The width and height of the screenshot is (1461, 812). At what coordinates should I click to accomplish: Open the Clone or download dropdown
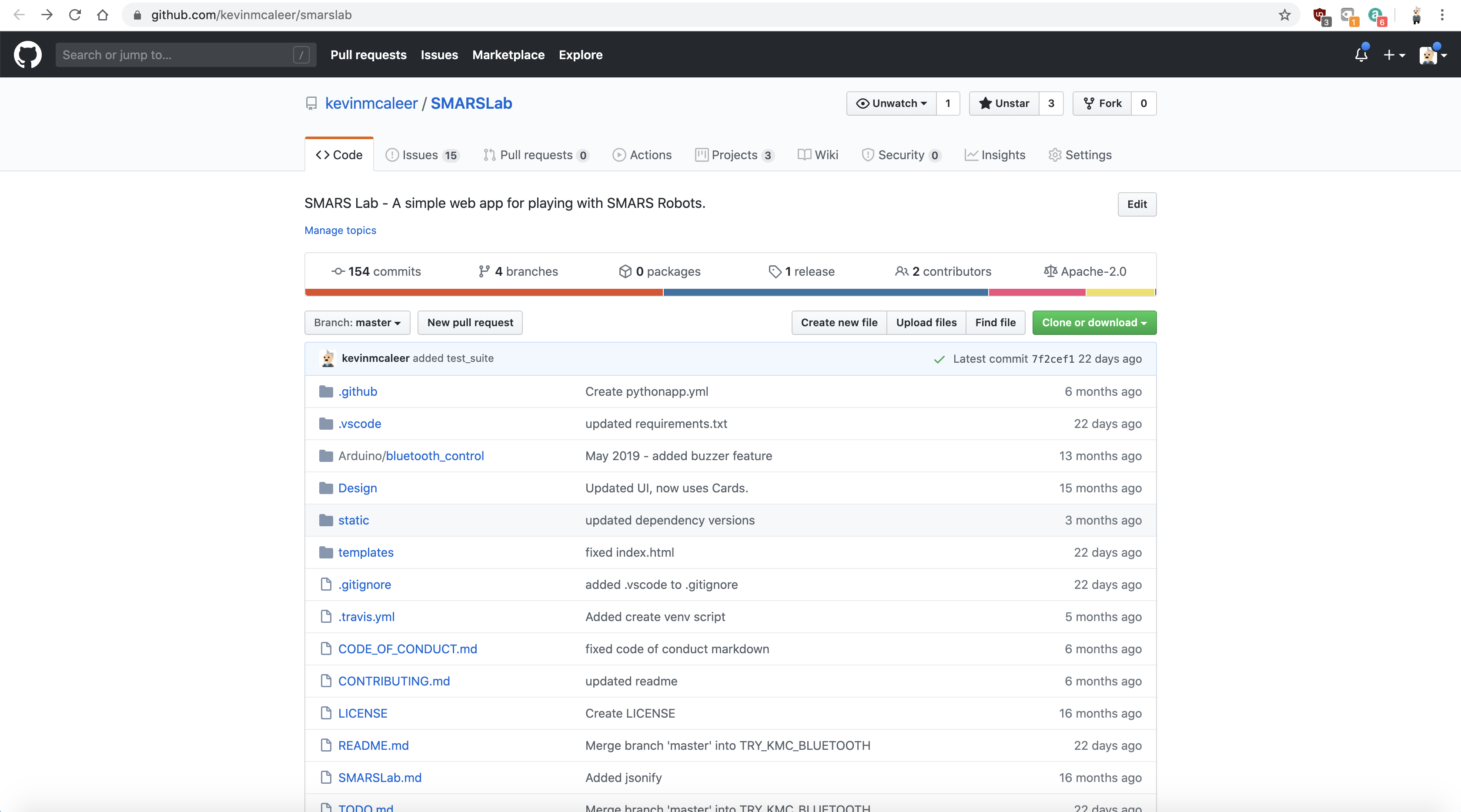pos(1094,323)
